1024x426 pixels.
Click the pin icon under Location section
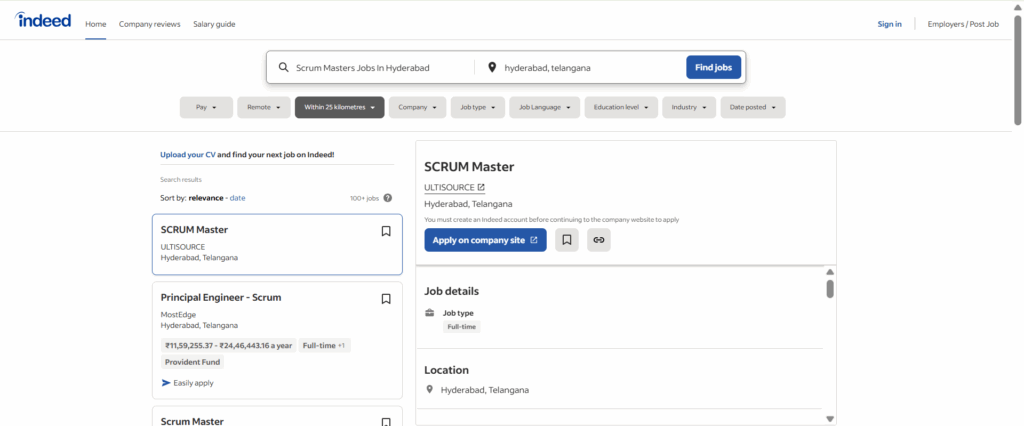pyautogui.click(x=429, y=390)
